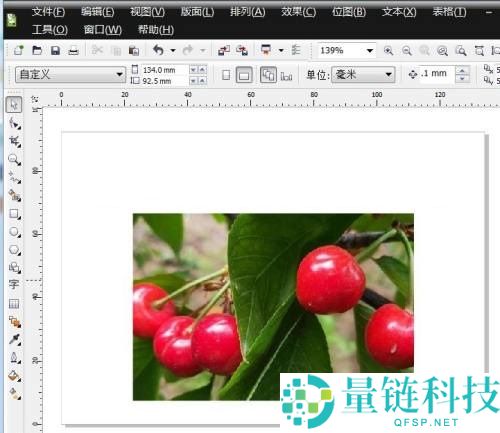The width and height of the screenshot is (500, 433).
Task: Click the Open file folder icon
Action: click(37, 50)
